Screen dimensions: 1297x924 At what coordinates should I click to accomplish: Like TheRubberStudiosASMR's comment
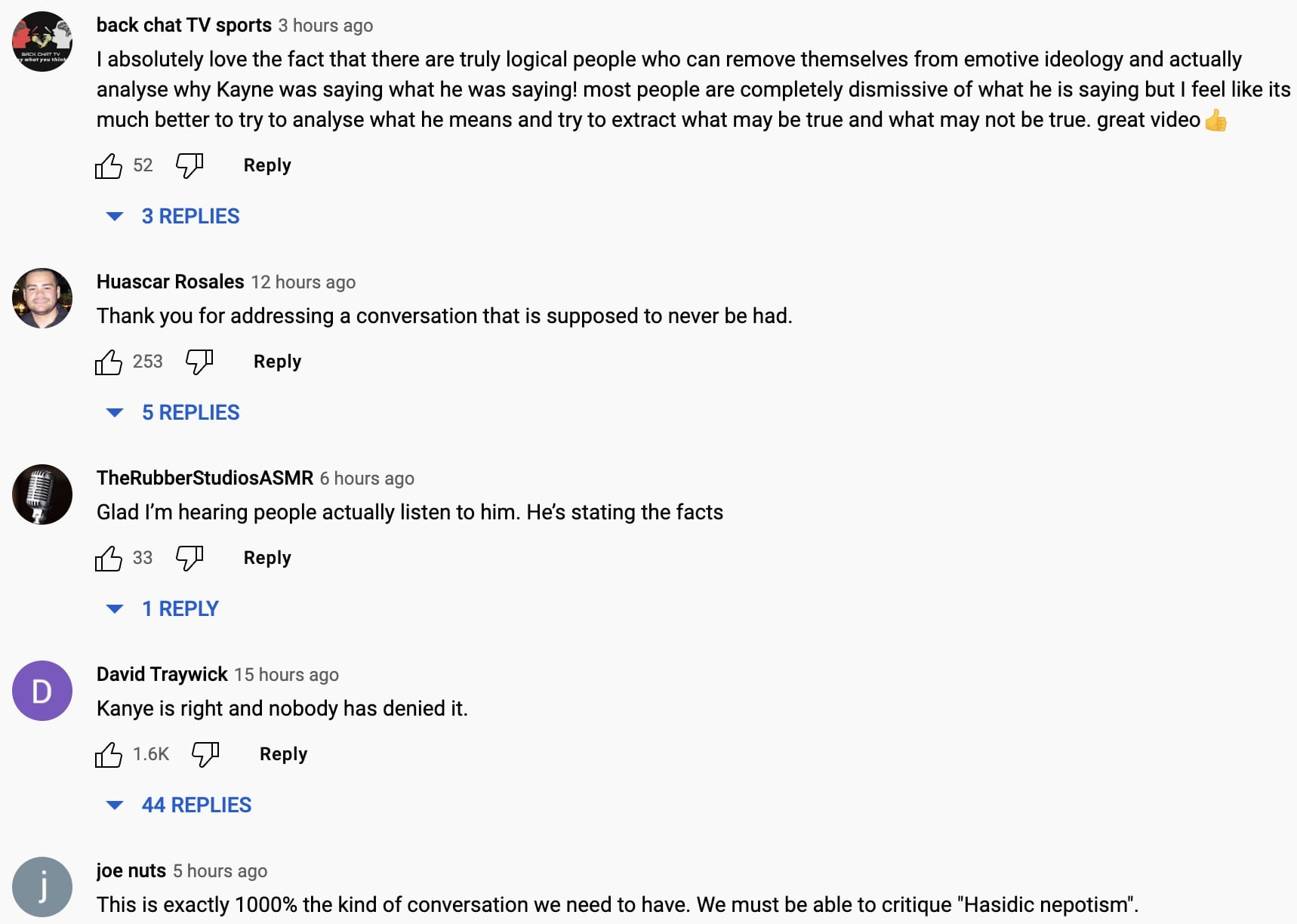pyautogui.click(x=109, y=558)
